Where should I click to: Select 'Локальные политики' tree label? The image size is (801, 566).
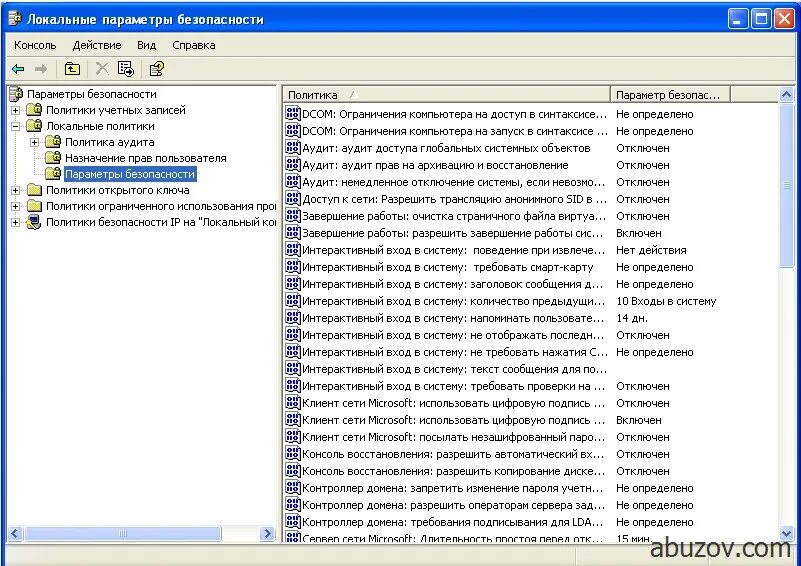(x=100, y=126)
